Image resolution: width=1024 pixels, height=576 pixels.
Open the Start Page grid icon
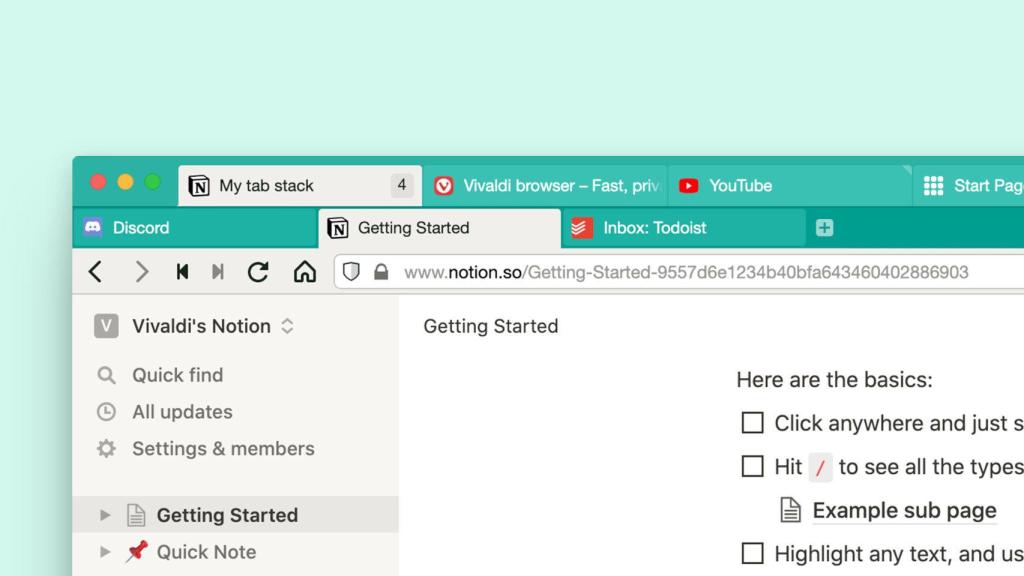pyautogui.click(x=932, y=185)
